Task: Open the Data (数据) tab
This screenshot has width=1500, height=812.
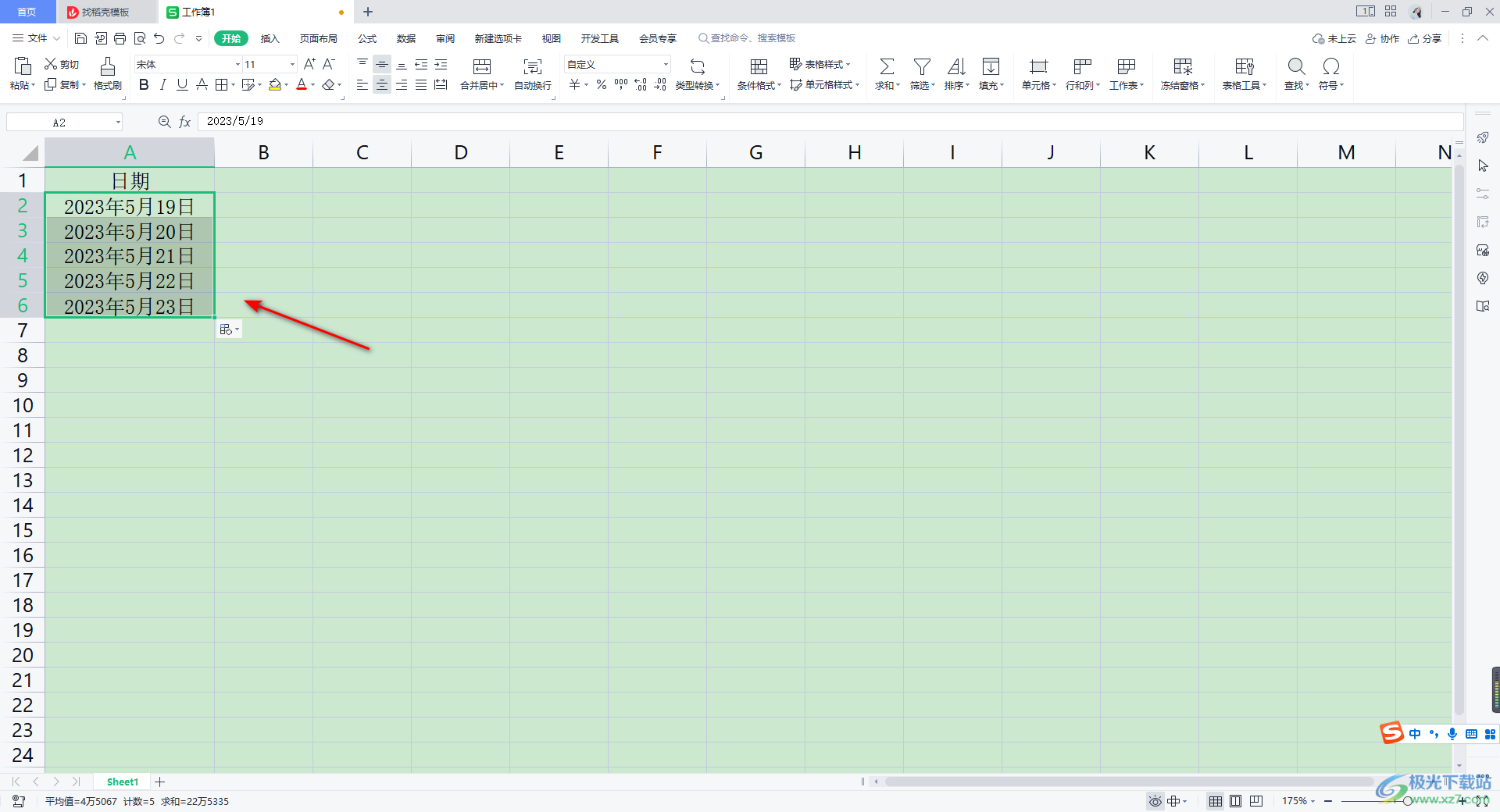Action: (x=406, y=38)
